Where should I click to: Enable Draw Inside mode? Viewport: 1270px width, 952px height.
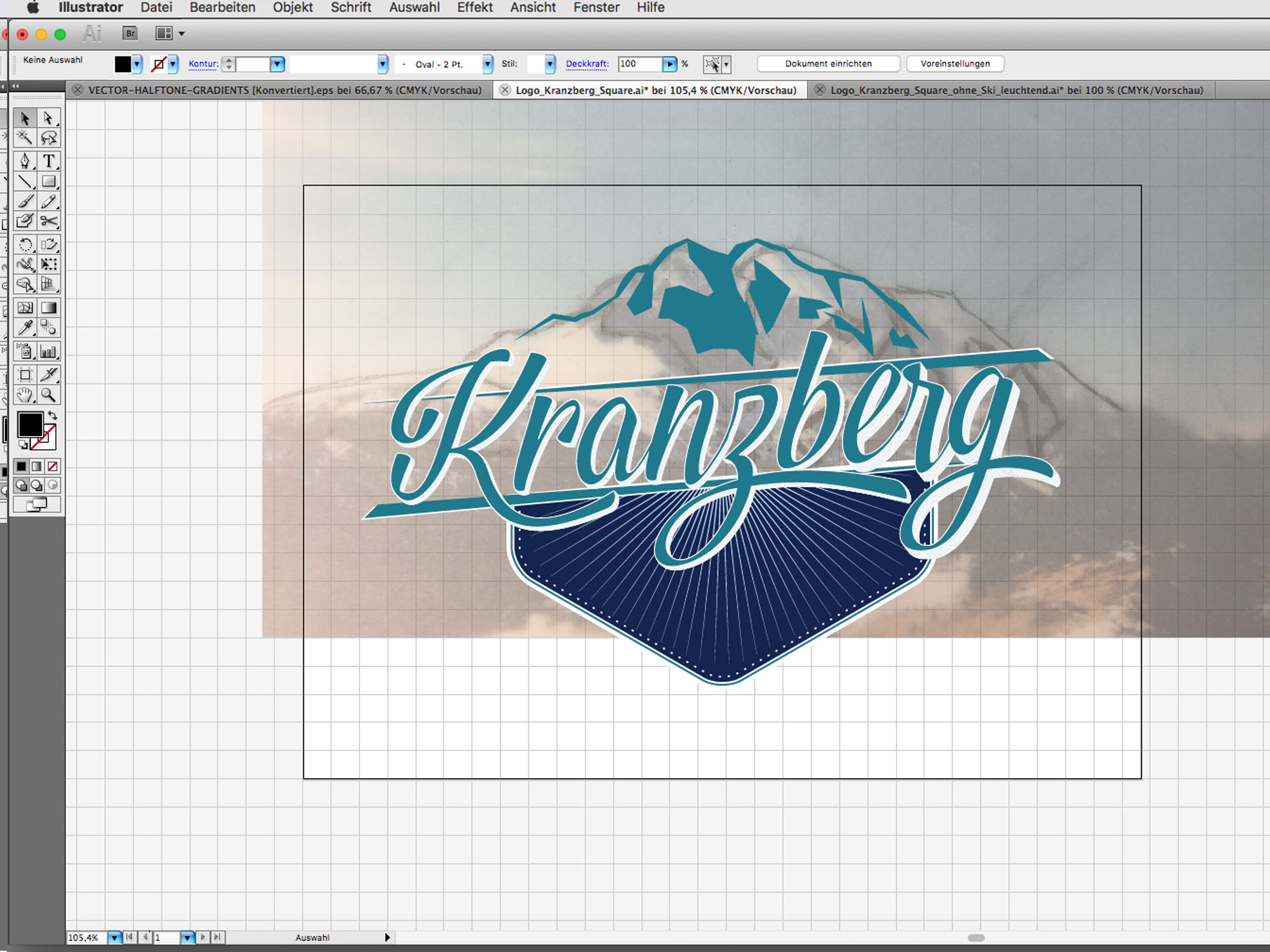(x=53, y=486)
